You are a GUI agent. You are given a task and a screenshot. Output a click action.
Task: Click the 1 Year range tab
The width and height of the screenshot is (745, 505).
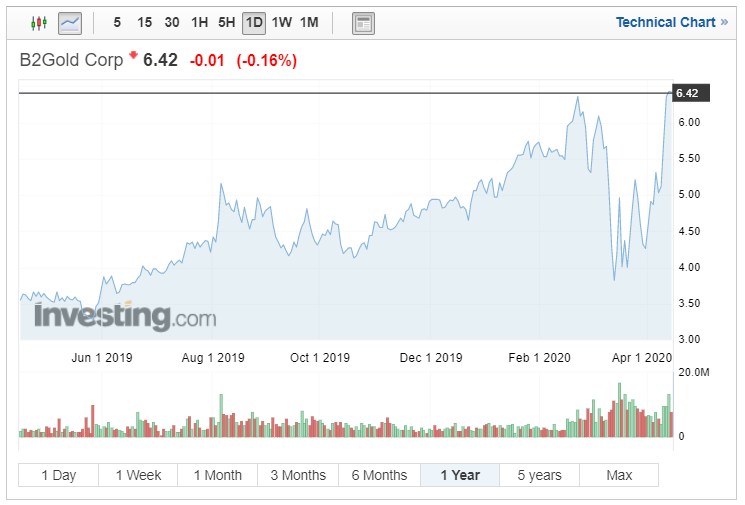(460, 475)
